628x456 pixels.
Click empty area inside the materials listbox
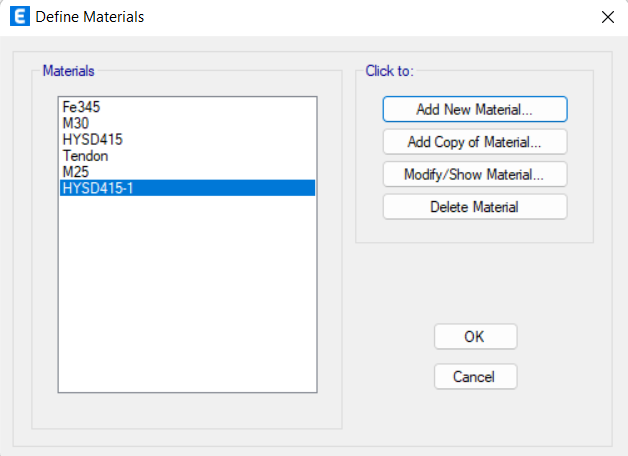click(187, 294)
